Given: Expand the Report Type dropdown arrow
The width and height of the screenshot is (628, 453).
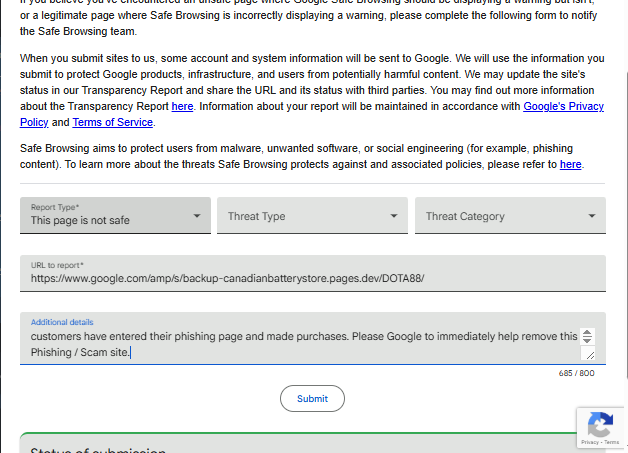Looking at the screenshot, I should (x=196, y=215).
